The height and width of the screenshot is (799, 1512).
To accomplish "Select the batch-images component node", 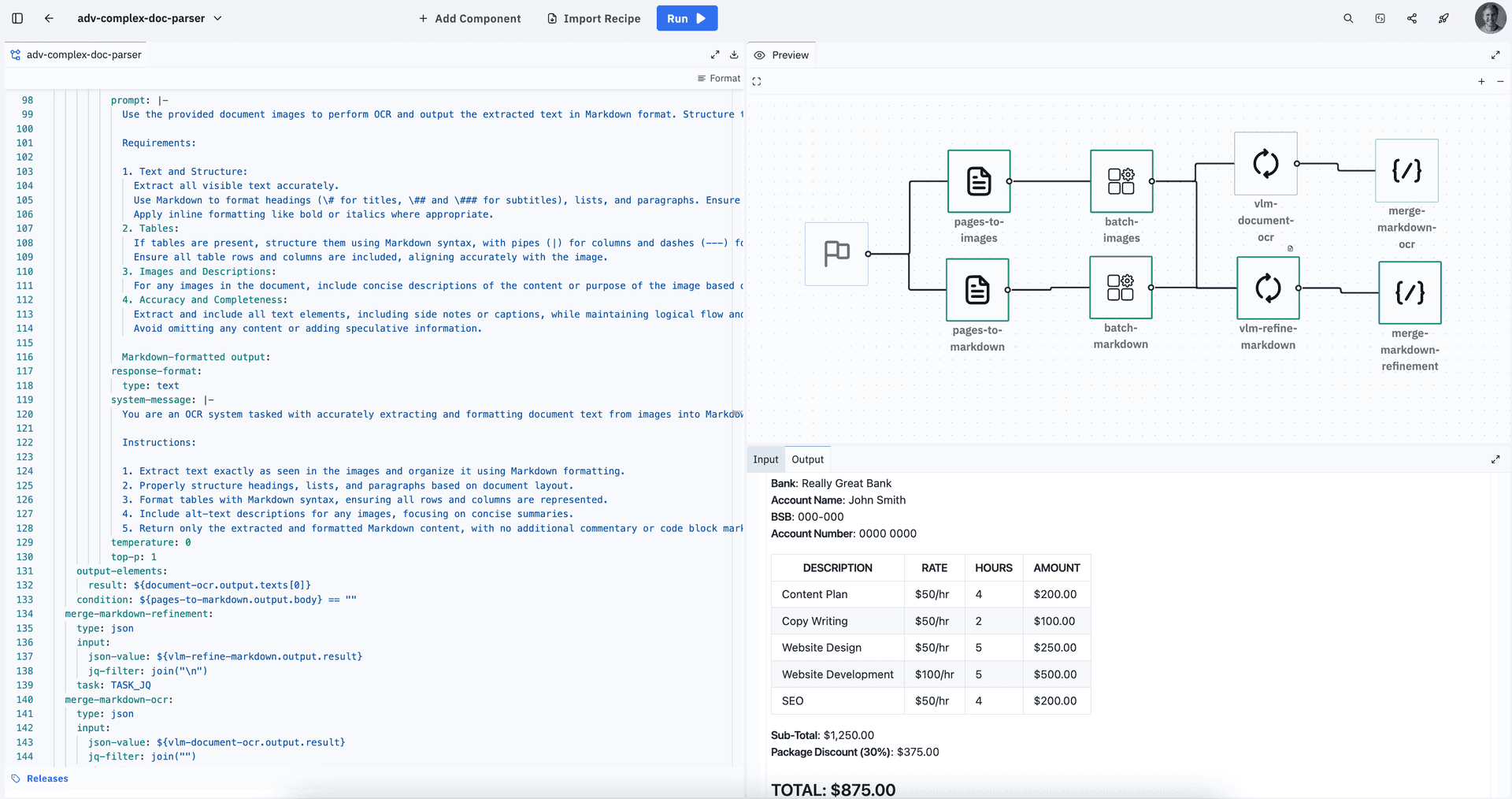I will click(1121, 181).
